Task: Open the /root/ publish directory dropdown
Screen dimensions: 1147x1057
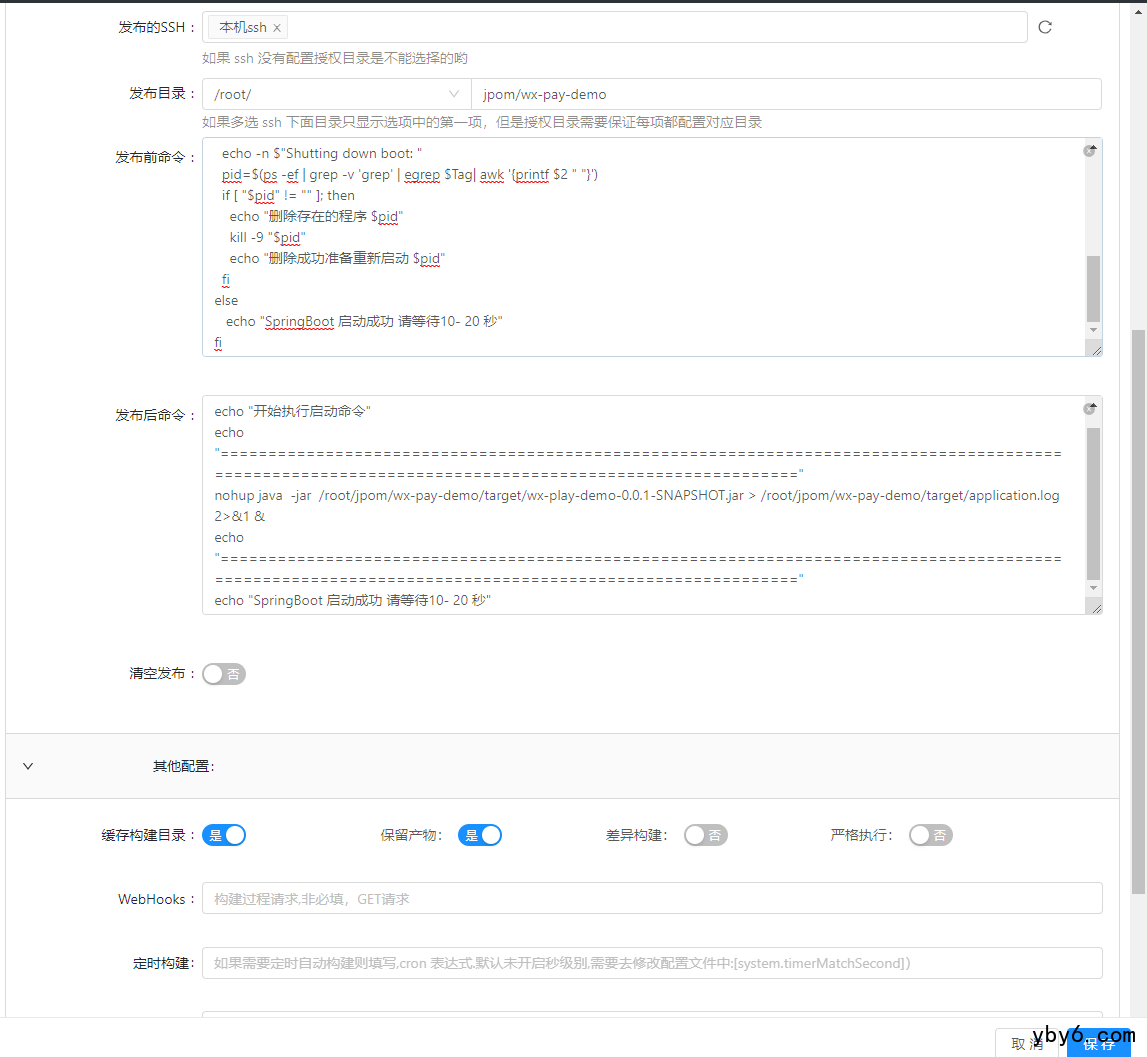Action: click(336, 94)
